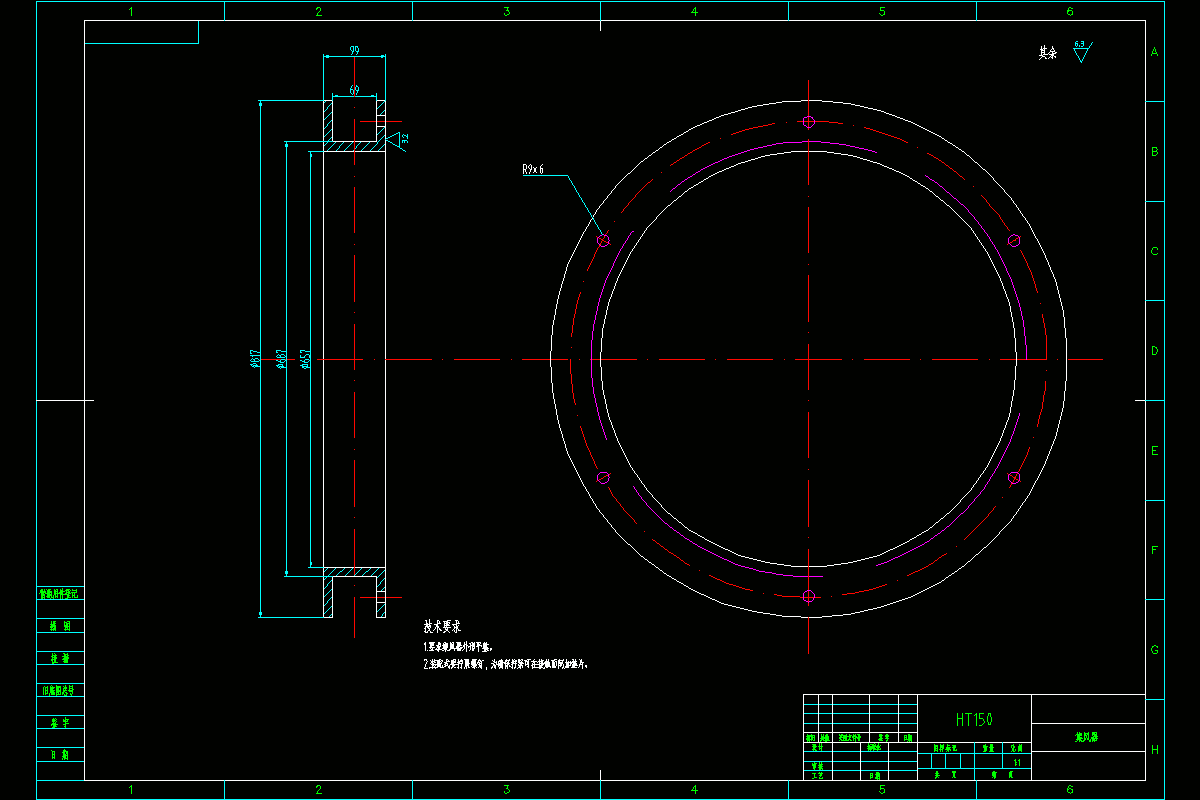Click the 比例 header in the title block
The height and width of the screenshot is (800, 1200).
[x=1017, y=748]
